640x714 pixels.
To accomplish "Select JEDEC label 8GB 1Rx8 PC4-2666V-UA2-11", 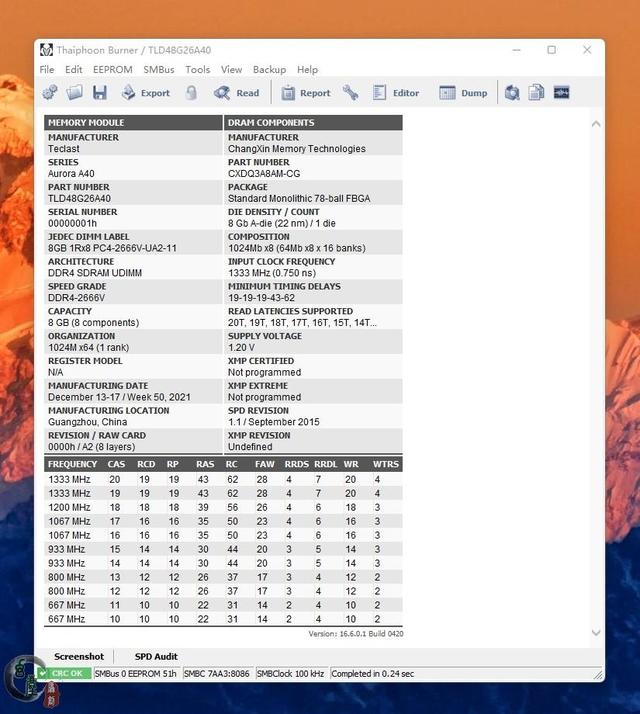I will [x=112, y=248].
